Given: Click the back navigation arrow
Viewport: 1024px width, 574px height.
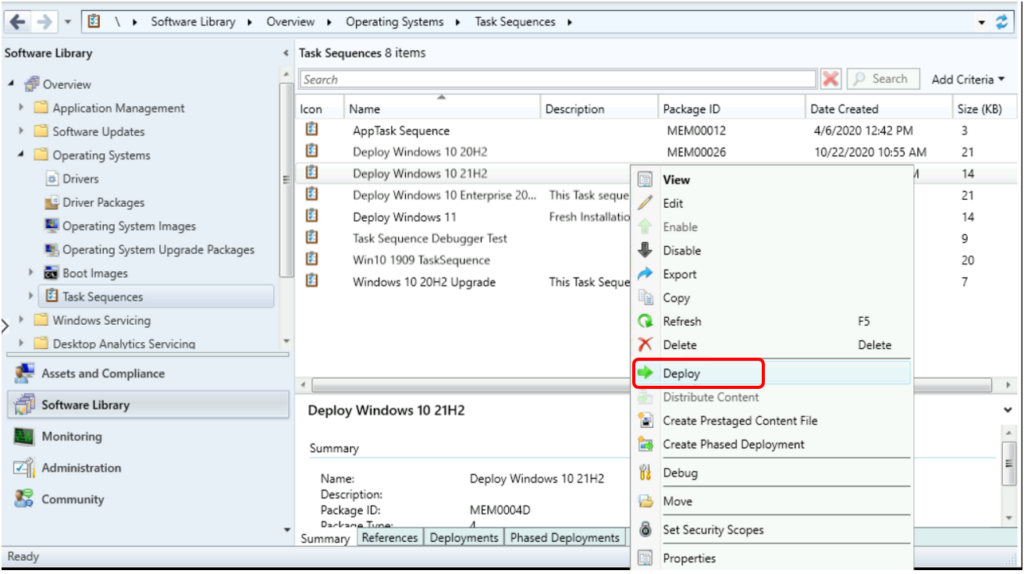Looking at the screenshot, I should coord(17,22).
